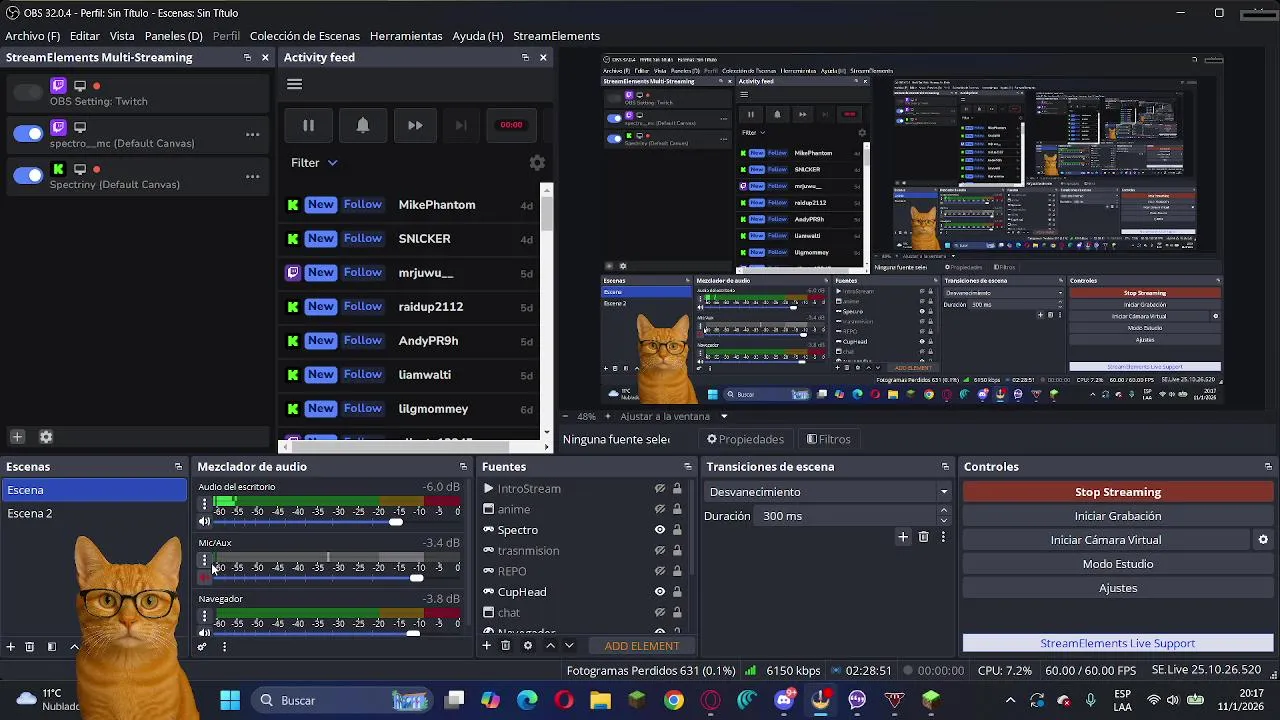Open Desvanecimiento transition dropdown
The width and height of the screenshot is (1280, 720).
point(829,492)
